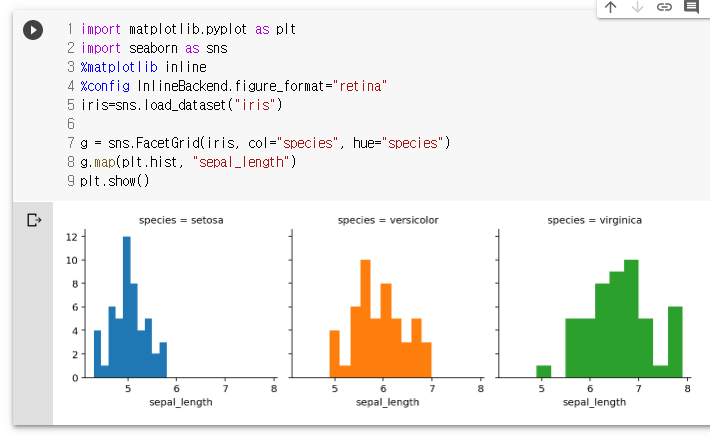The image size is (710, 439).
Task: Move cell down with arrow icon
Action: (x=637, y=7)
